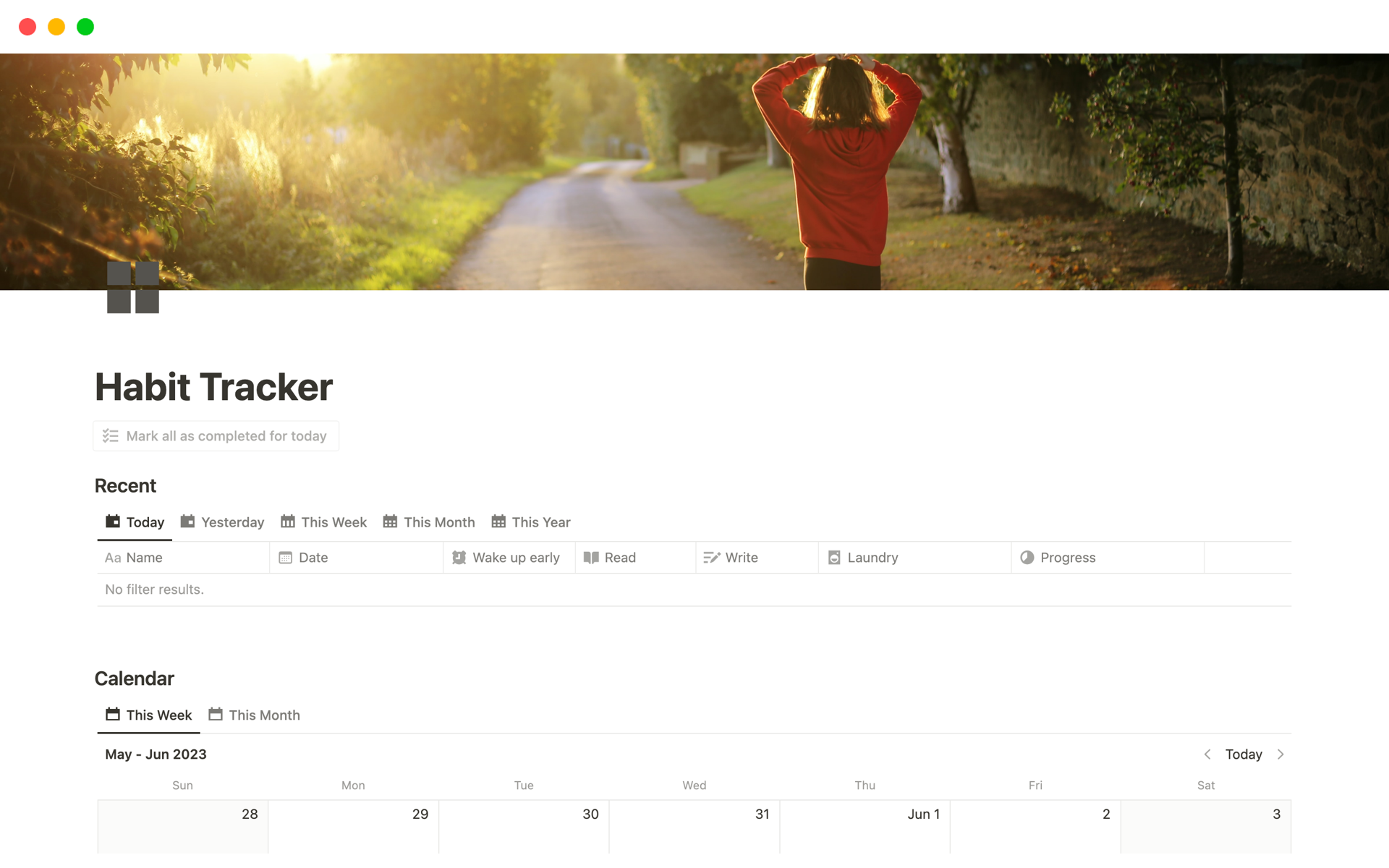
Task: Click the pencil icon beside Write column
Action: [712, 558]
